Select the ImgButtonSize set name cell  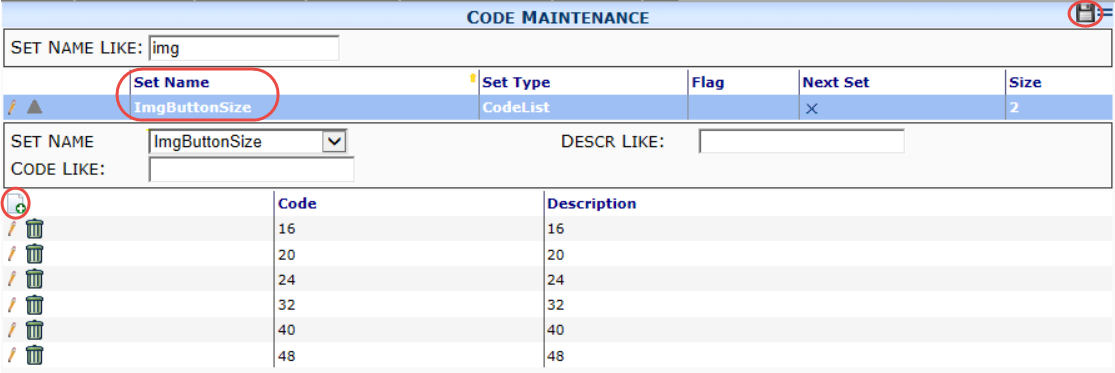coord(192,108)
